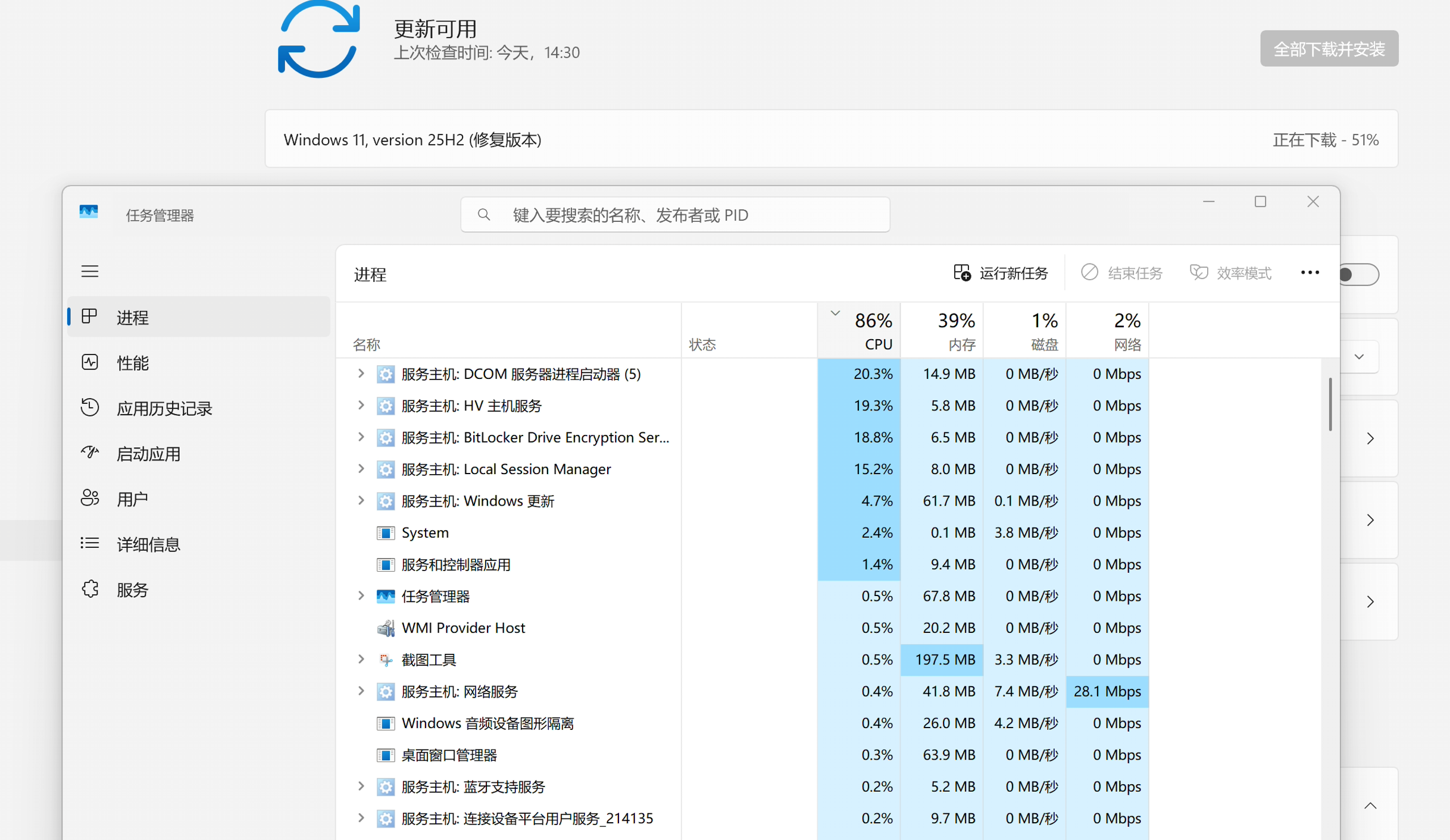Screen dimensions: 1450x840
Task: Open the three-dot more options menu
Action: tap(1310, 272)
